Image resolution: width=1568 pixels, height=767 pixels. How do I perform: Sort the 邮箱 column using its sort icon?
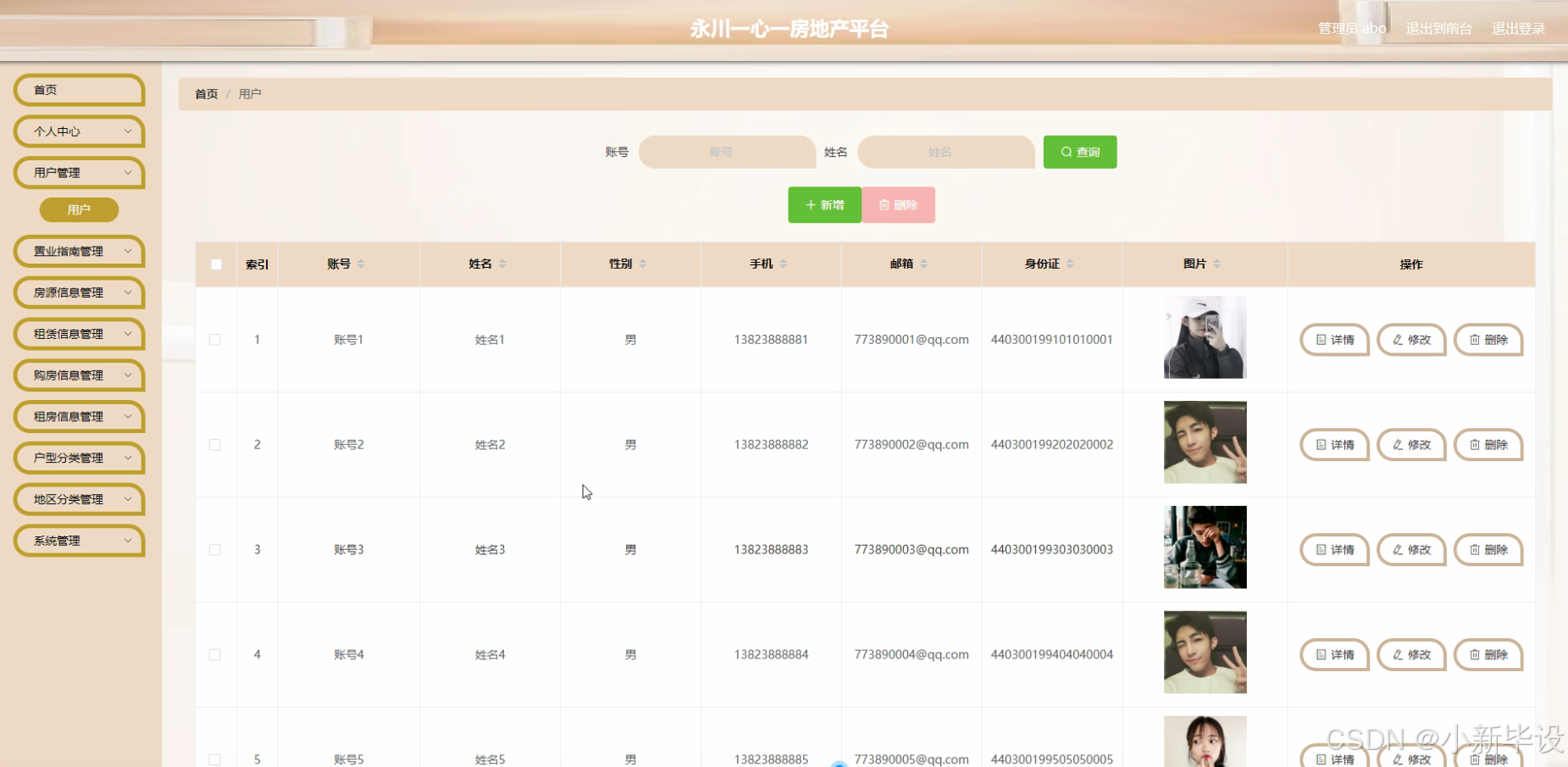pyautogui.click(x=924, y=264)
